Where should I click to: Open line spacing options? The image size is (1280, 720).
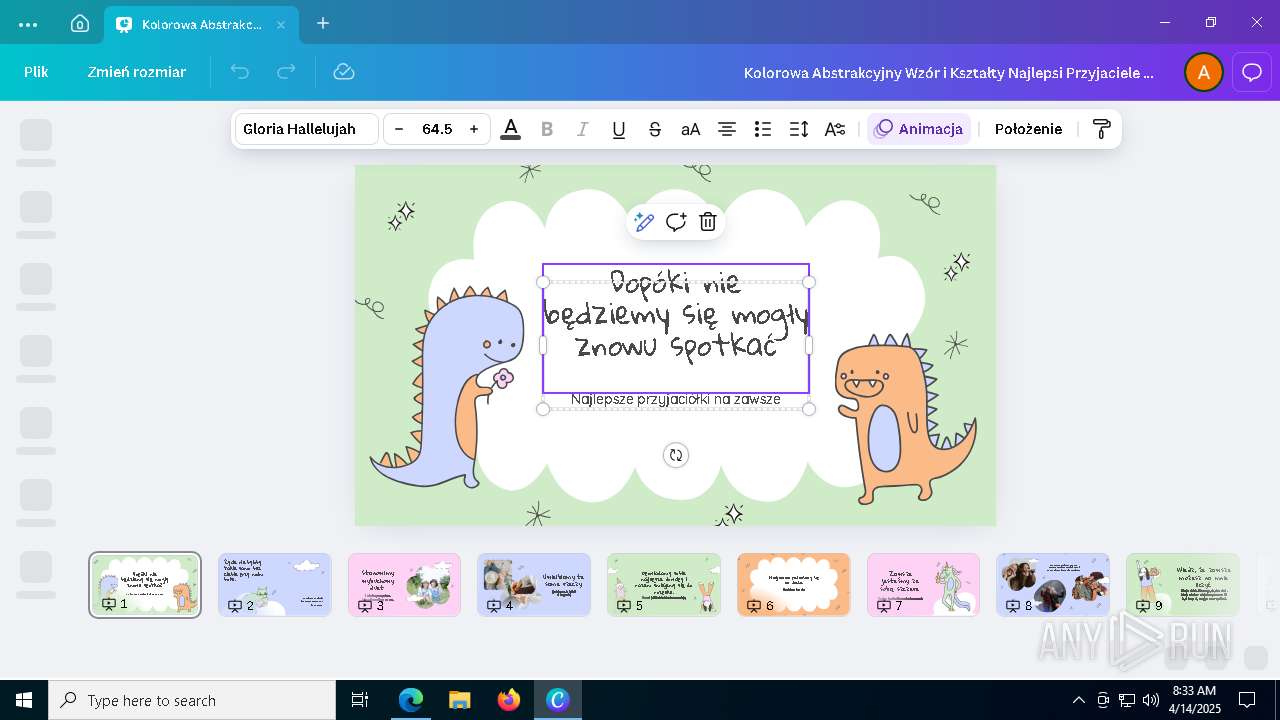pos(799,129)
